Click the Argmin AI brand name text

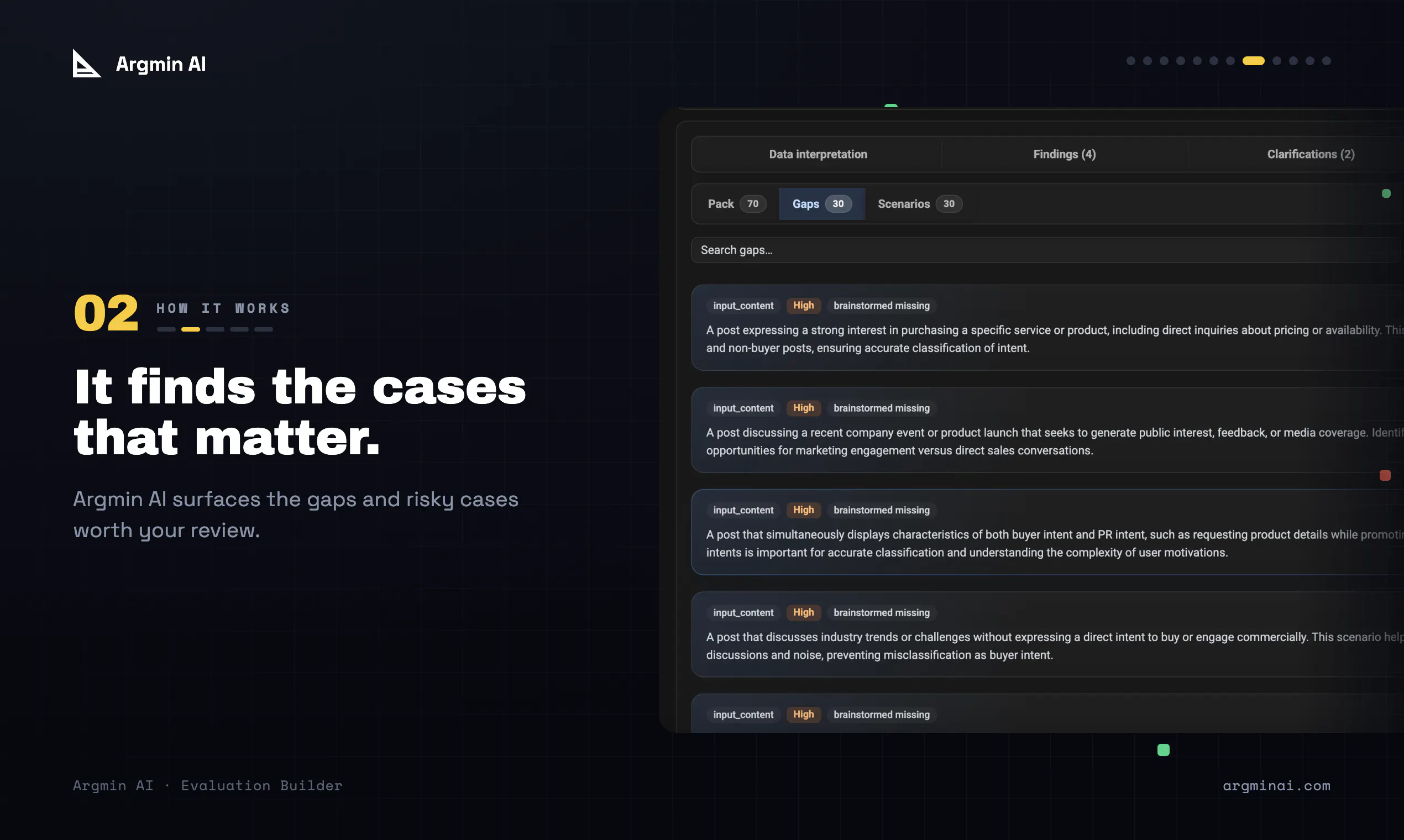coord(161,64)
